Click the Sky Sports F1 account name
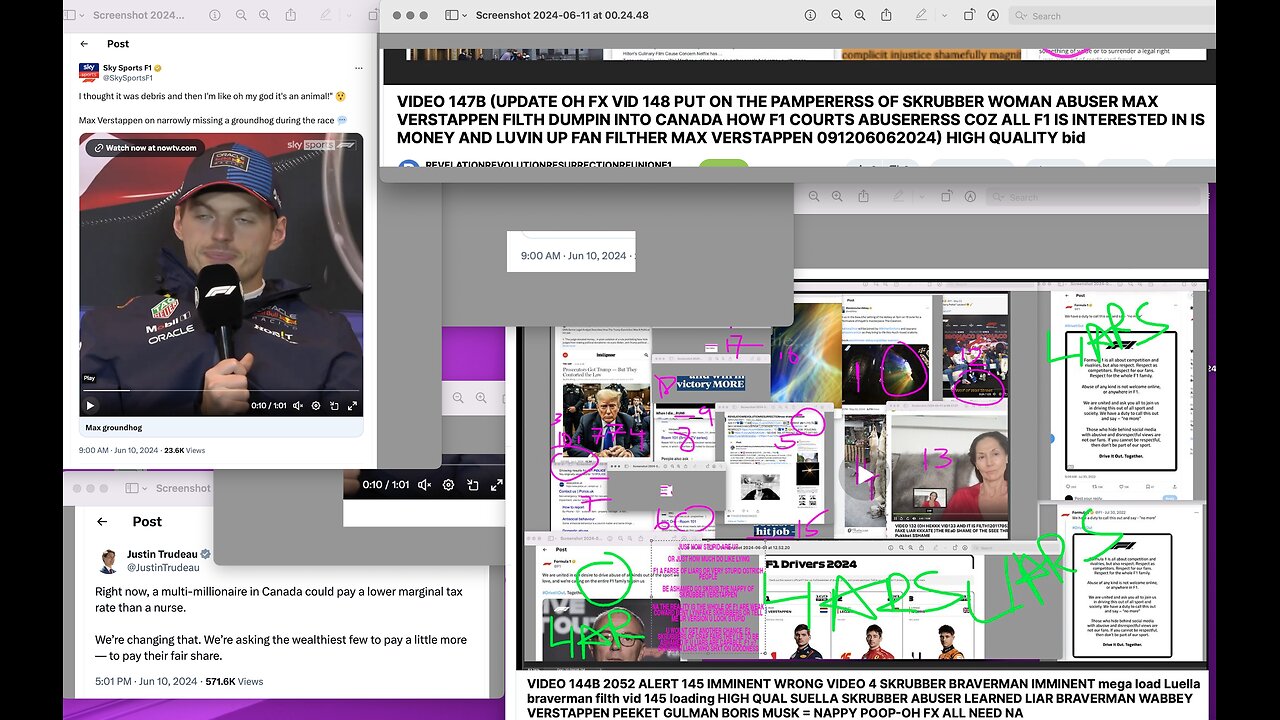The height and width of the screenshot is (720, 1280). click(128, 67)
